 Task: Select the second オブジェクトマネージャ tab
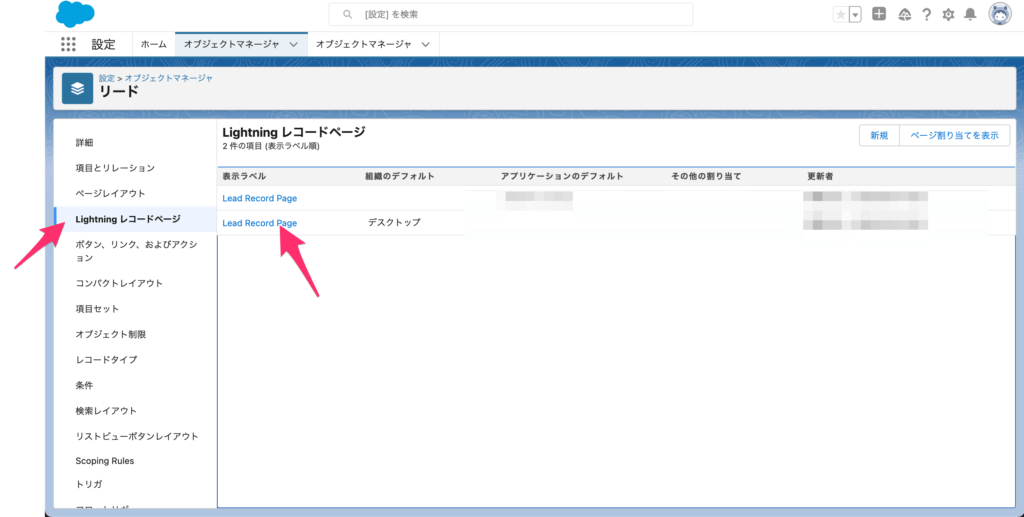pos(364,44)
